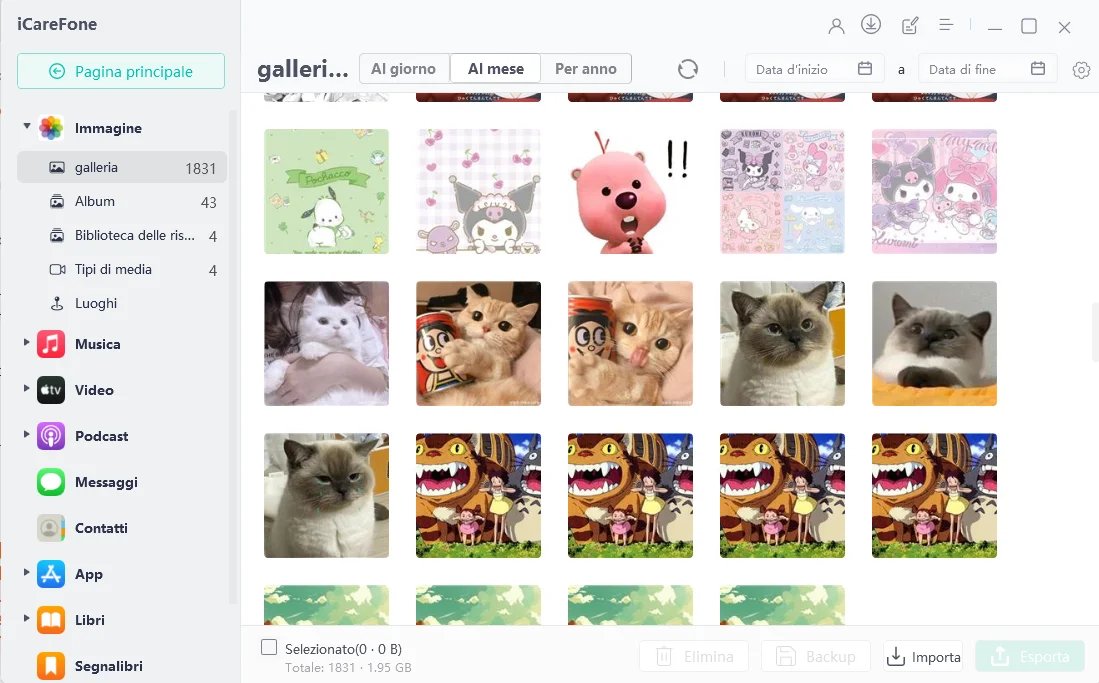Screen dimensions: 1099x683
Task: Click the Data d'inizio date field
Action: click(x=814, y=69)
